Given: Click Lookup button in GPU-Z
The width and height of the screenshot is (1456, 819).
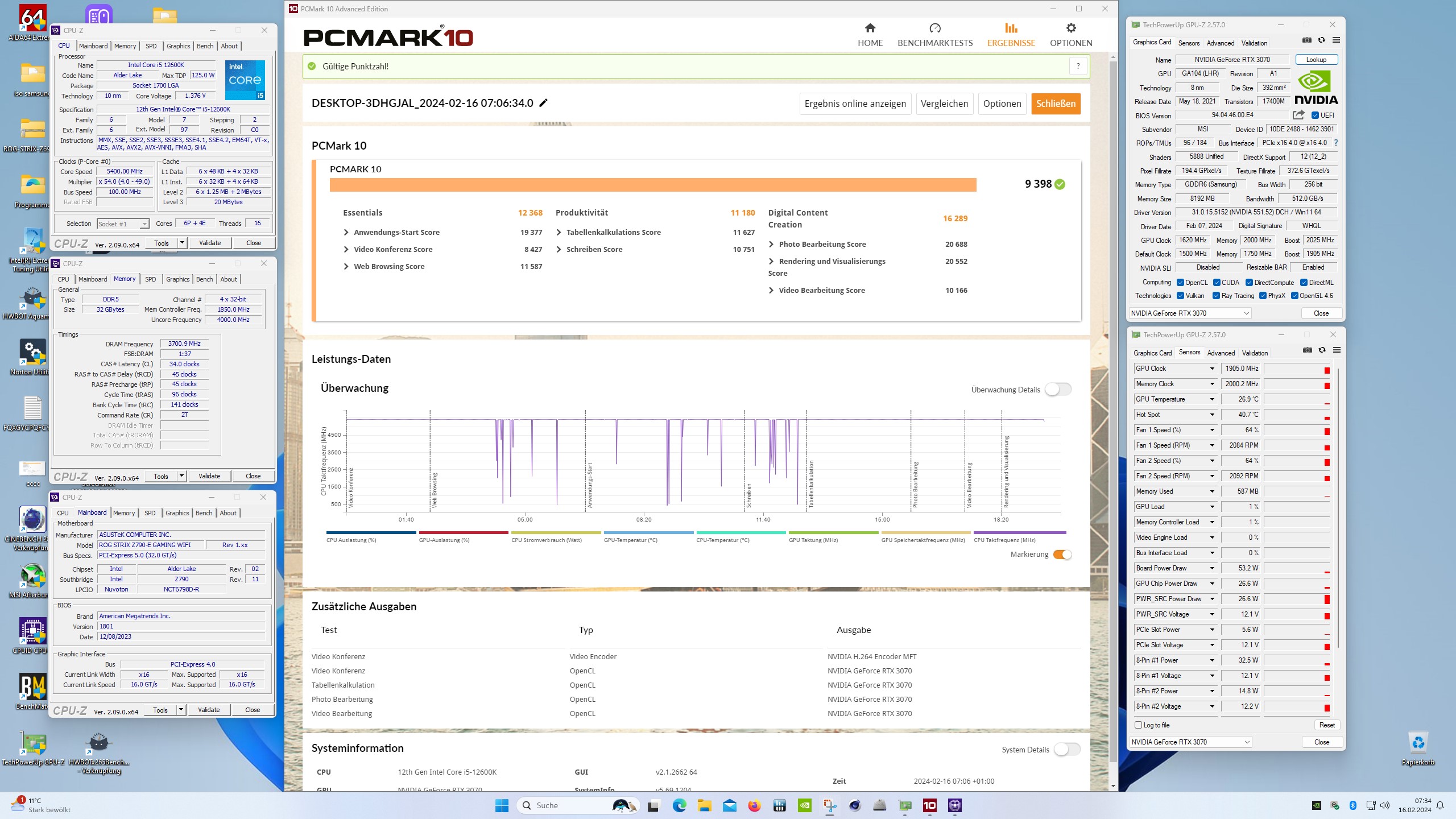Looking at the screenshot, I should (1316, 60).
